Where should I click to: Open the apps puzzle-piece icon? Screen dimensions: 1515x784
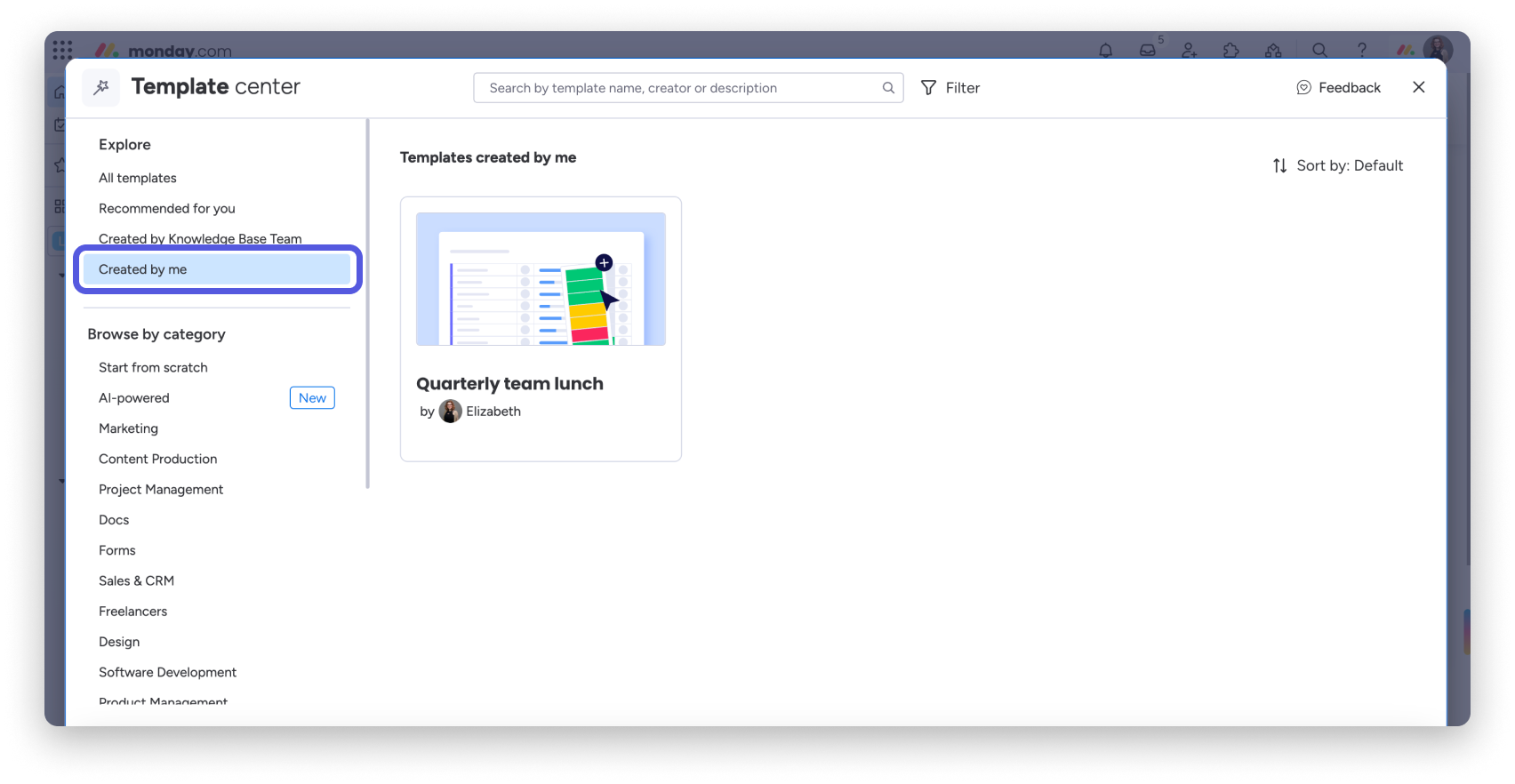pos(1231,51)
